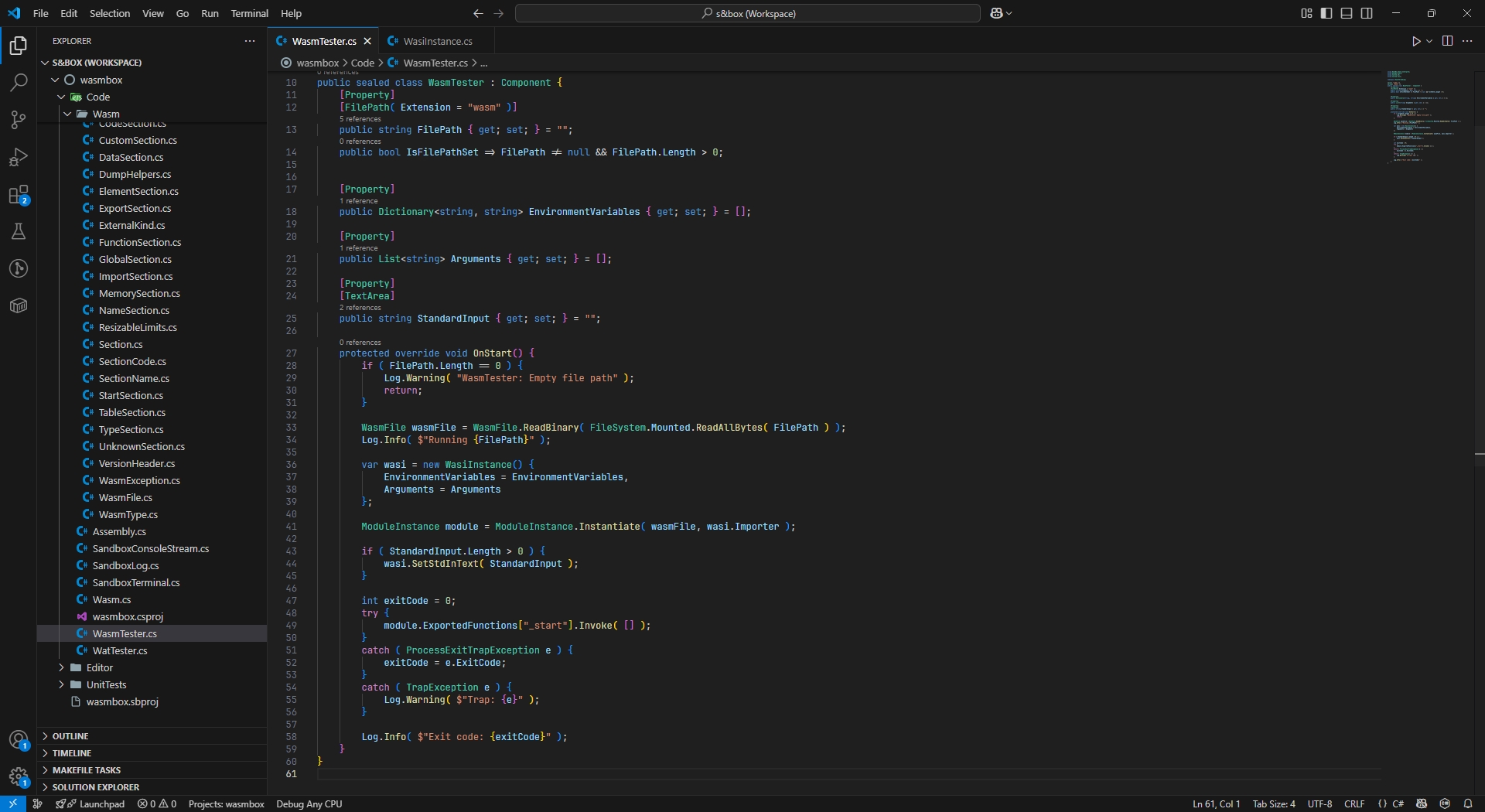Open the File menu

click(x=41, y=13)
